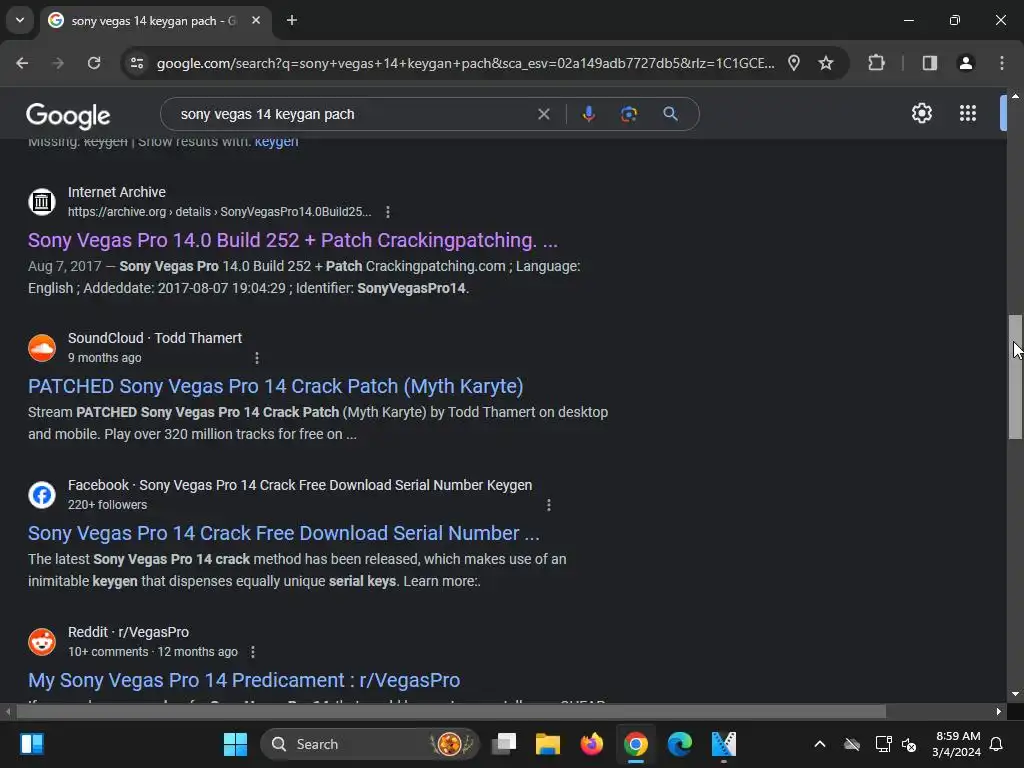This screenshot has height=768, width=1024.
Task: Click the Reddit result favicon
Action: coord(42,641)
